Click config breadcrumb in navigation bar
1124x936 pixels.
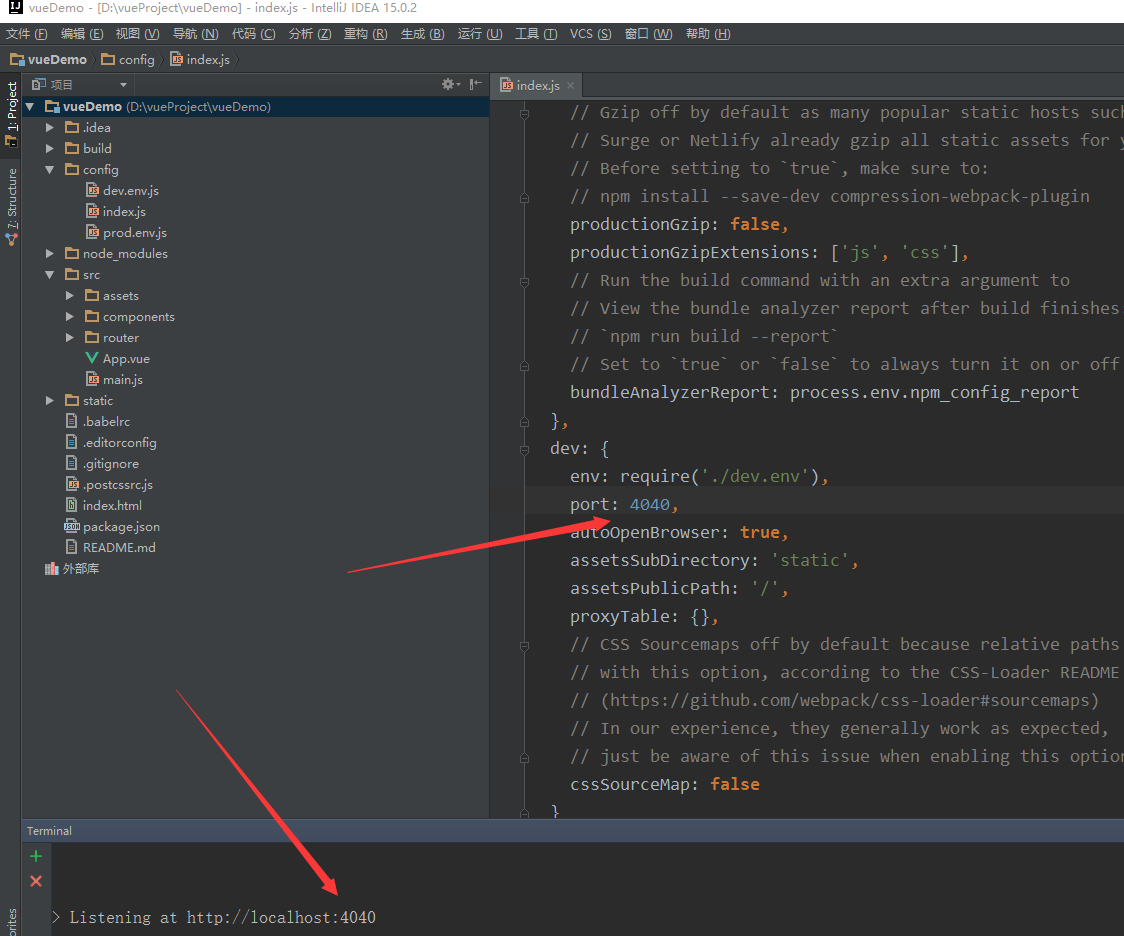tap(128, 59)
